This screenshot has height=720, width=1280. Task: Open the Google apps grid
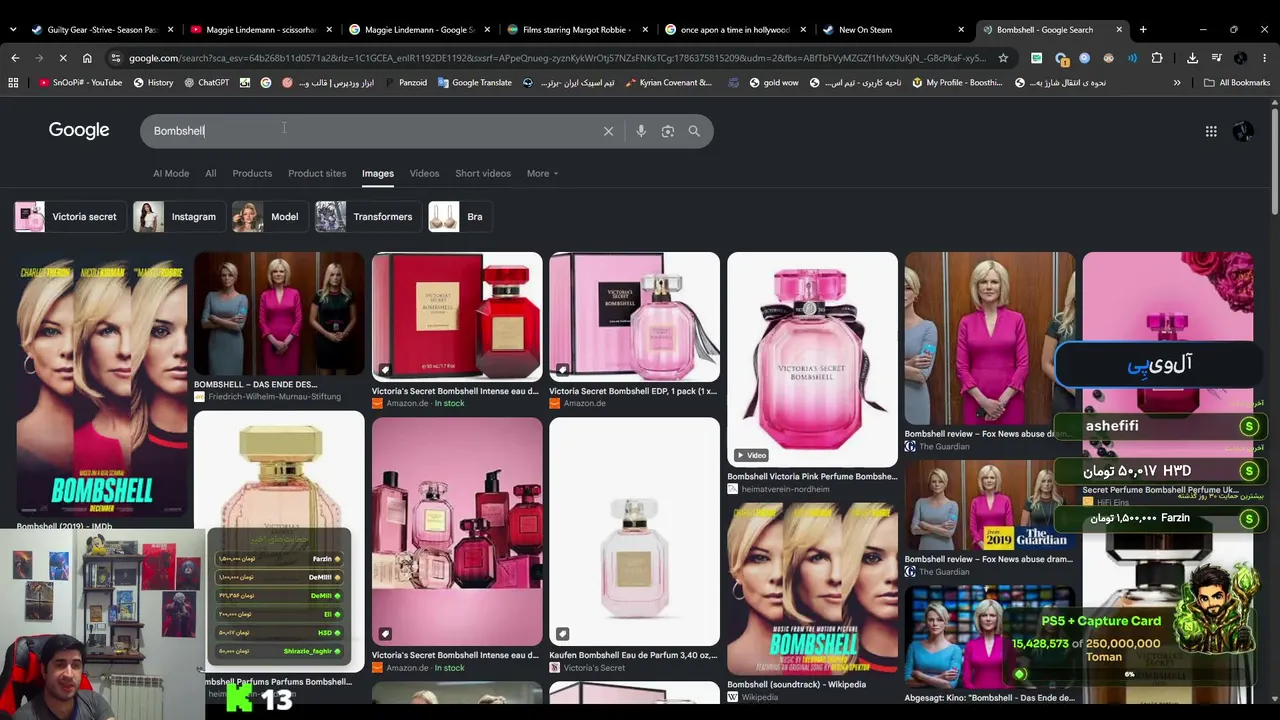click(1211, 131)
